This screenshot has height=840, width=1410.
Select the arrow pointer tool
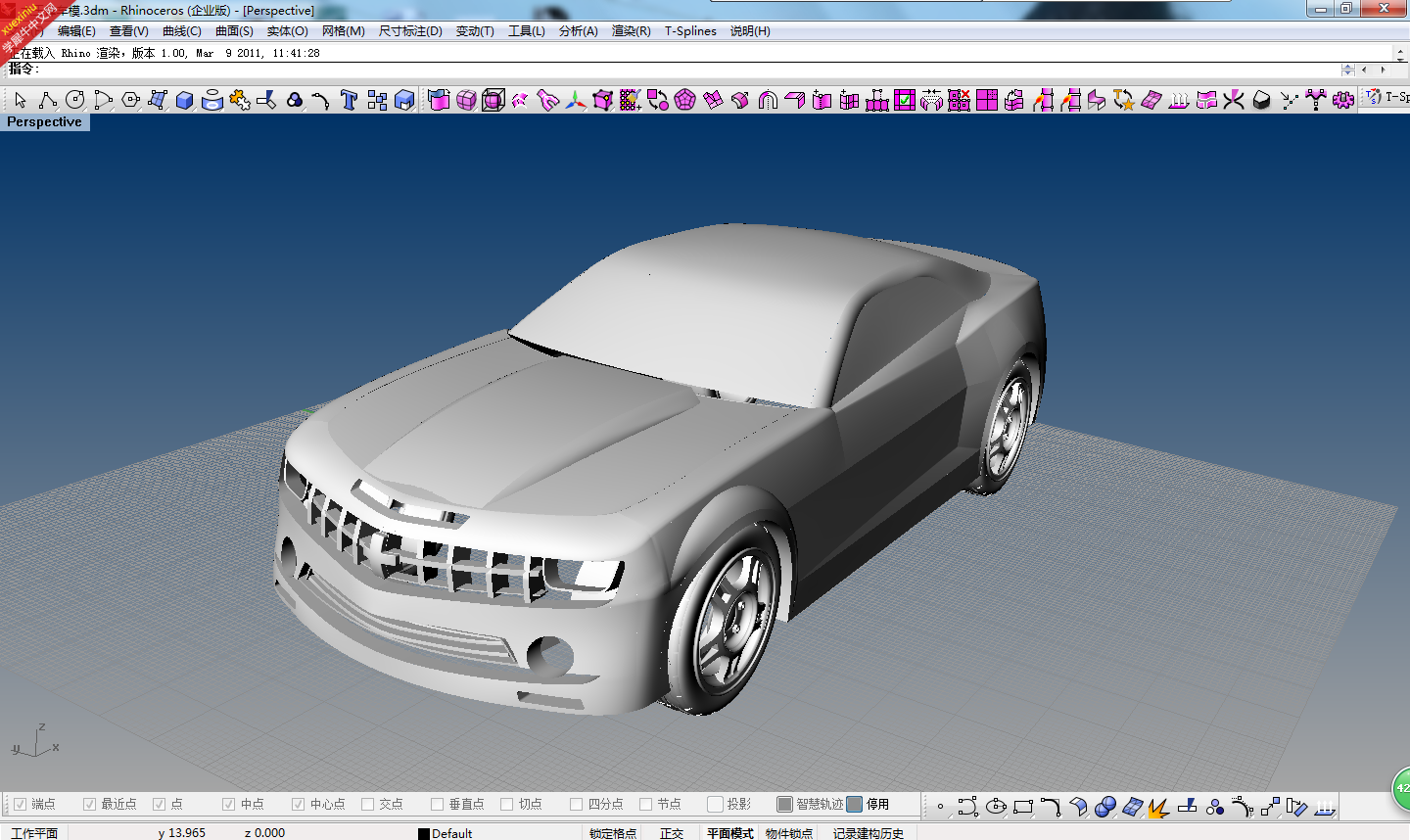click(x=21, y=100)
